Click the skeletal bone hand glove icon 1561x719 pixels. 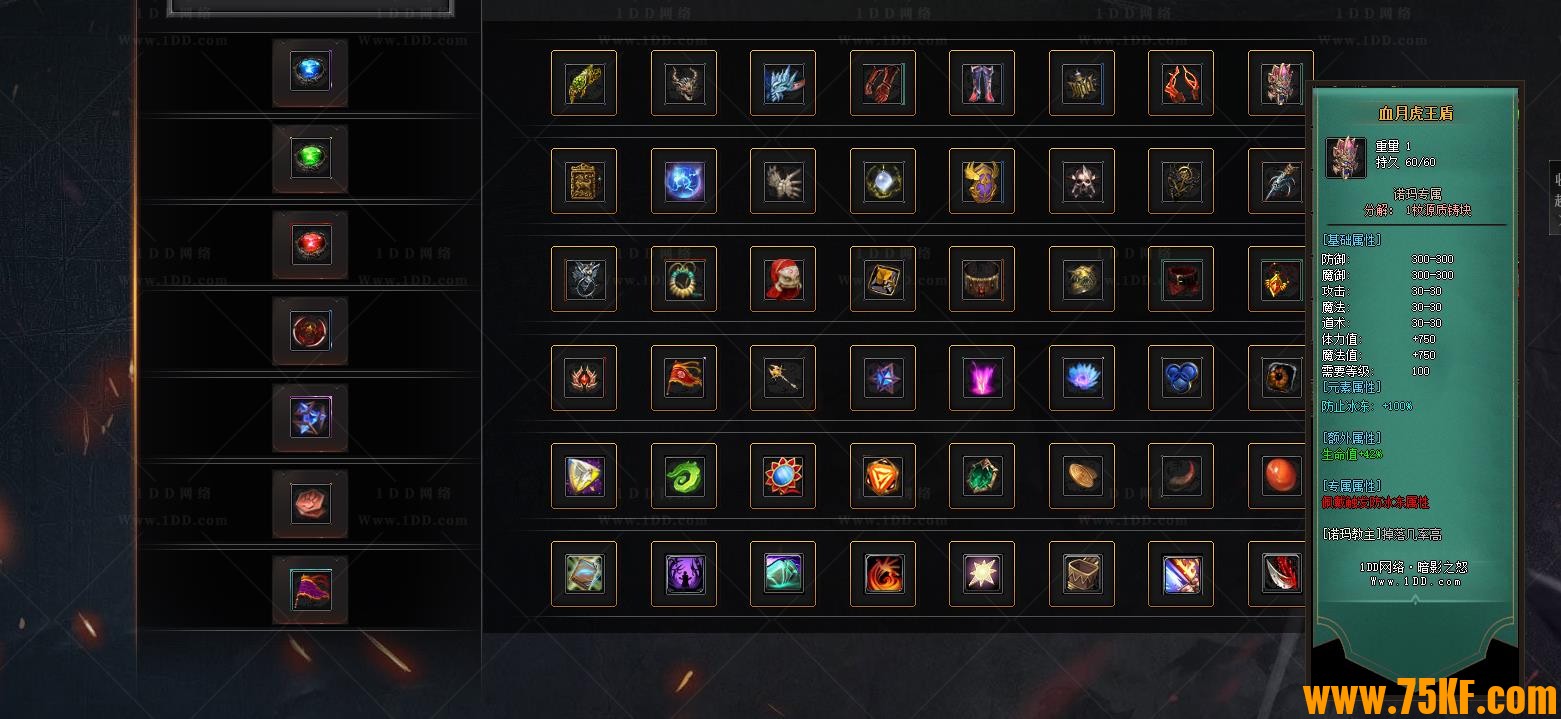(783, 181)
